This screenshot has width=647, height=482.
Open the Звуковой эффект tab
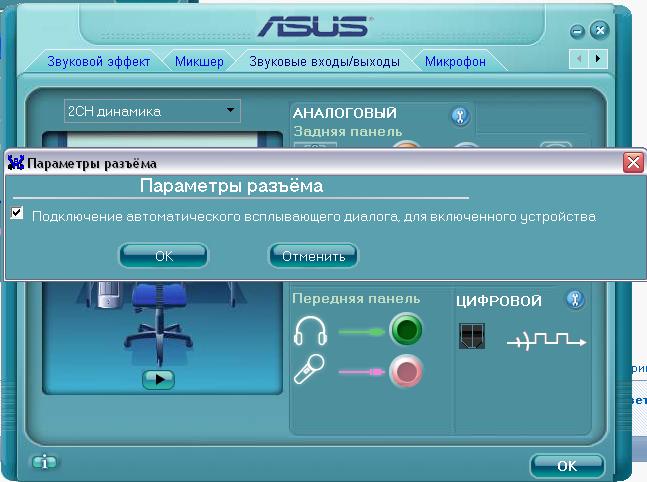[x=98, y=61]
